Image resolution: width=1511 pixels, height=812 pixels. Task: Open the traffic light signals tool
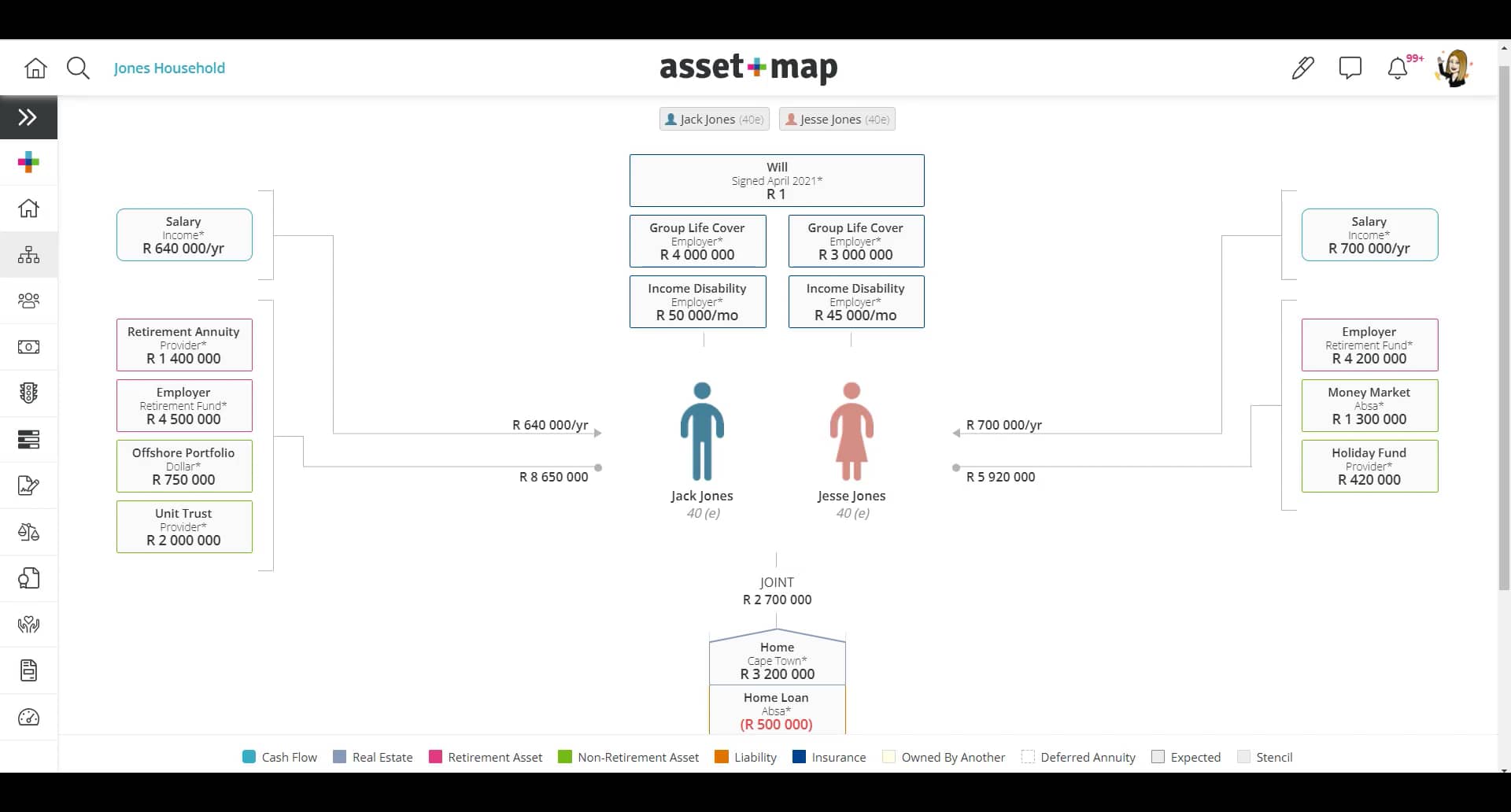pyautogui.click(x=28, y=393)
